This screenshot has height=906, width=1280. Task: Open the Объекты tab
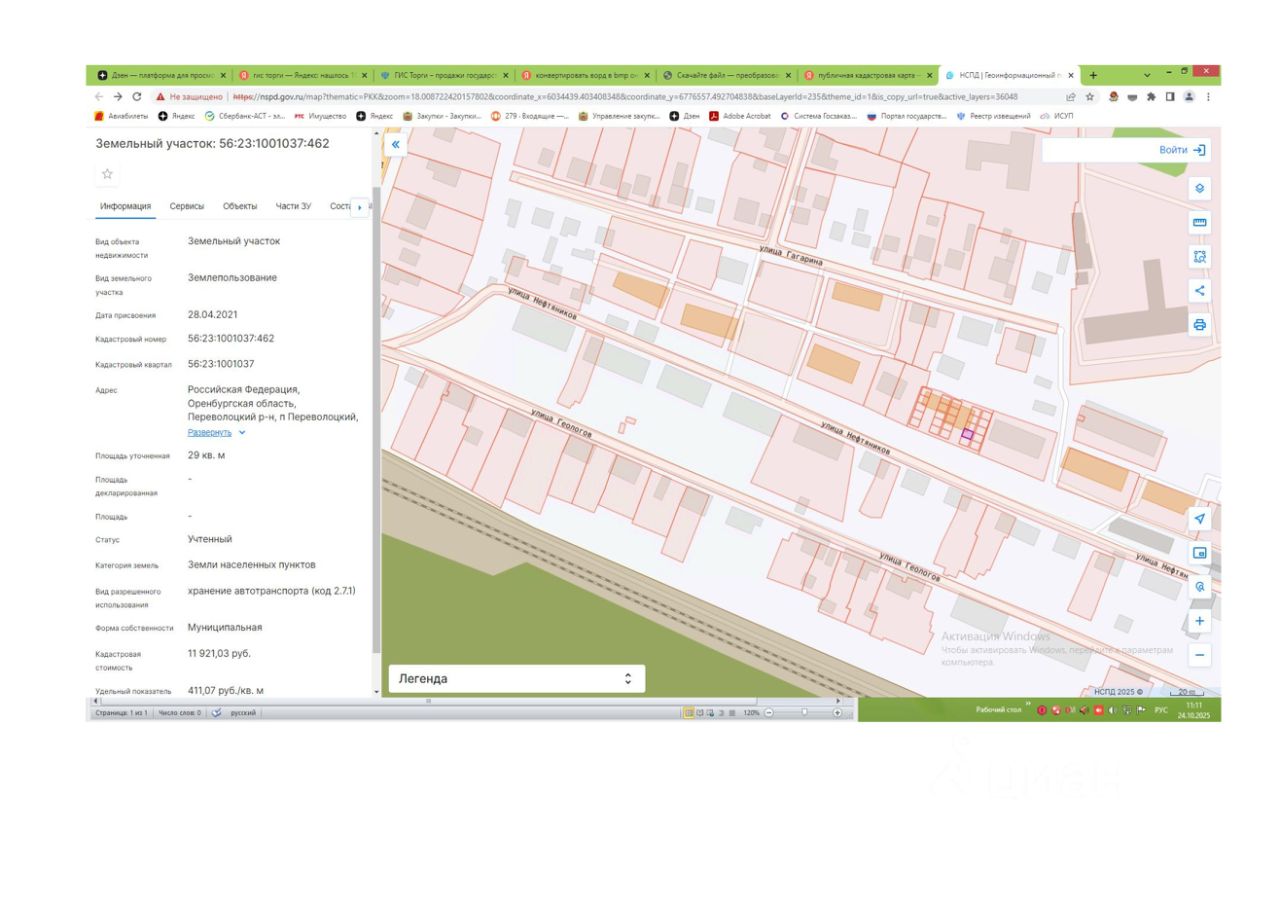coord(240,207)
